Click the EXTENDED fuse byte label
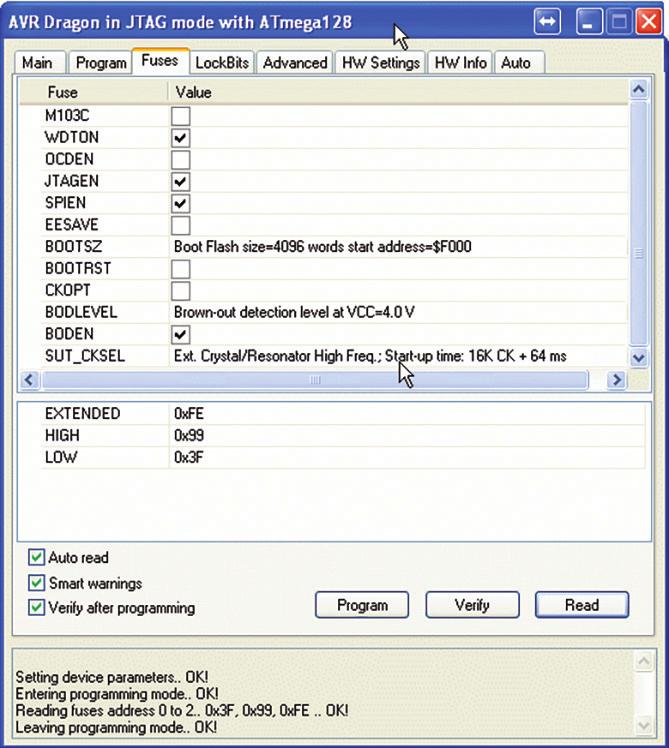This screenshot has height=748, width=669. [83, 414]
